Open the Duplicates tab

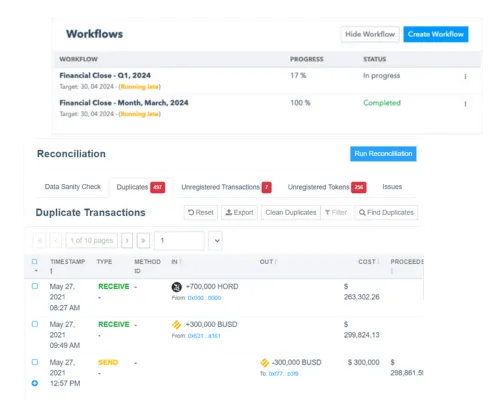coord(140,187)
